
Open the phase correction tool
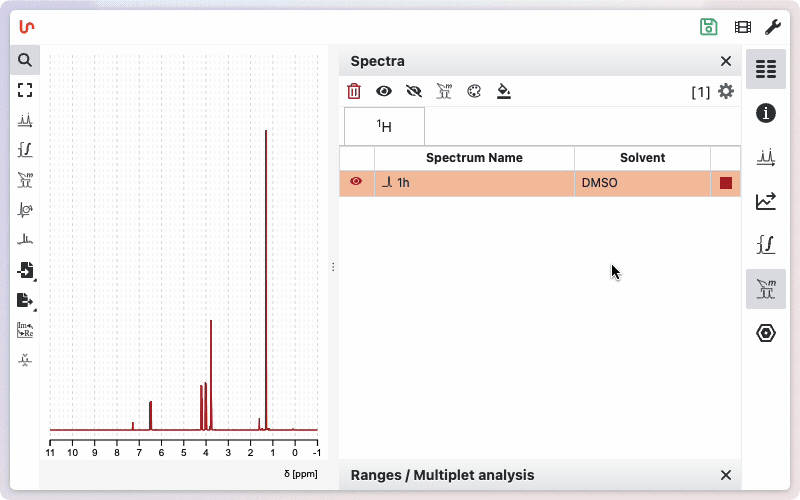[25, 210]
